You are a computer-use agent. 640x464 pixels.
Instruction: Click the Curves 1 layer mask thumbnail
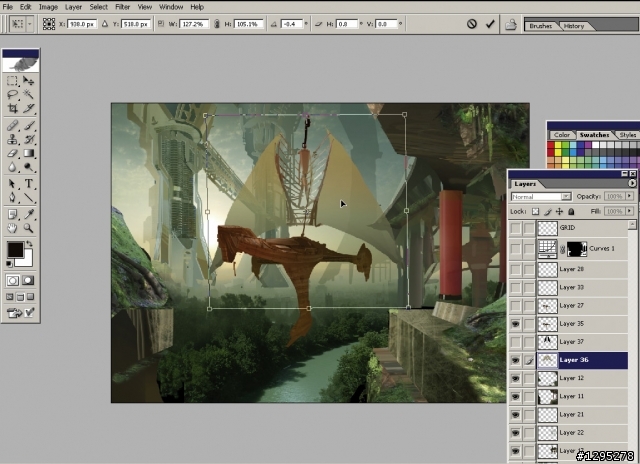pos(577,249)
